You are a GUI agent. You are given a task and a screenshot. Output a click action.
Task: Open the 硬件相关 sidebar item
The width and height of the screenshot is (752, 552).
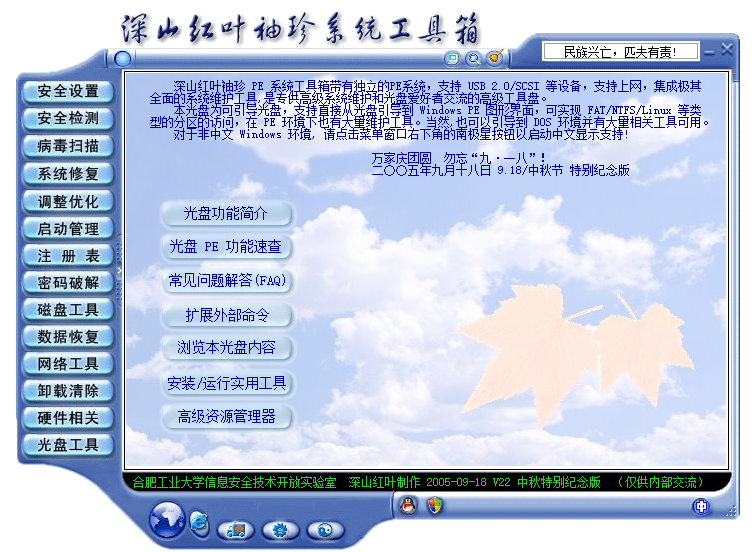68,418
